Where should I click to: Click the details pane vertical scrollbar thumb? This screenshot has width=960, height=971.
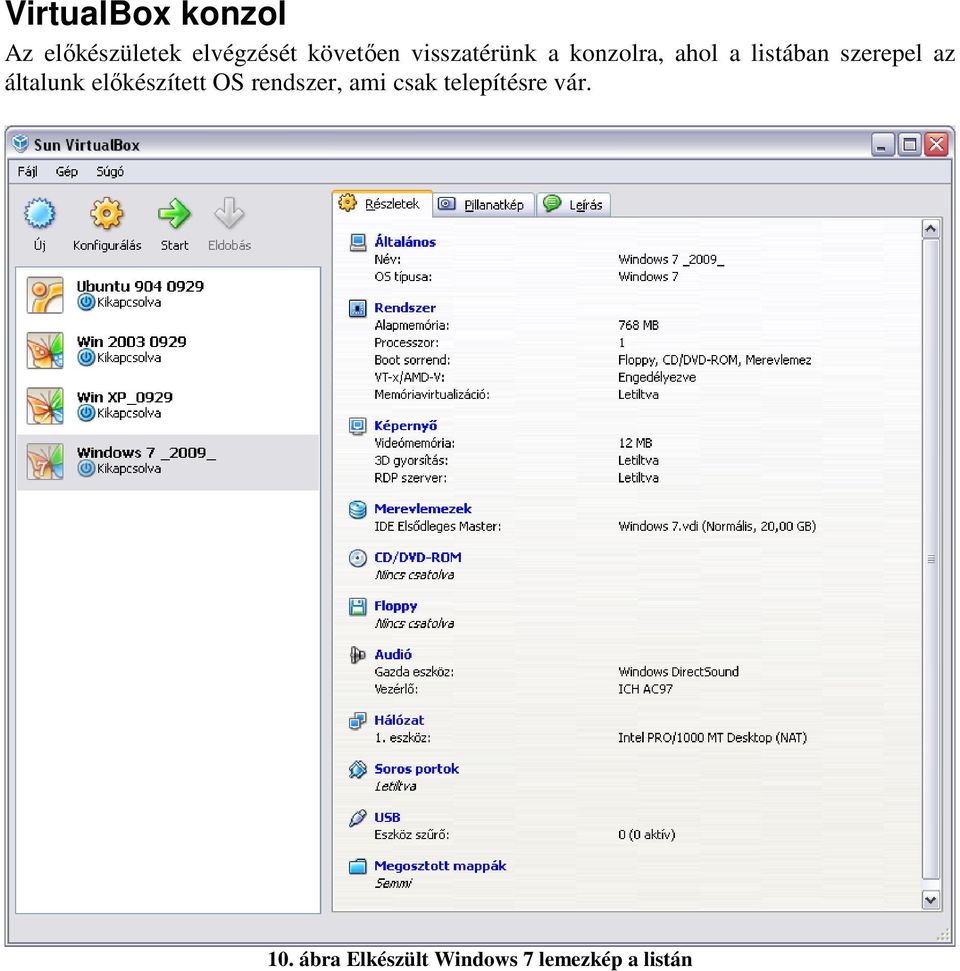930,559
